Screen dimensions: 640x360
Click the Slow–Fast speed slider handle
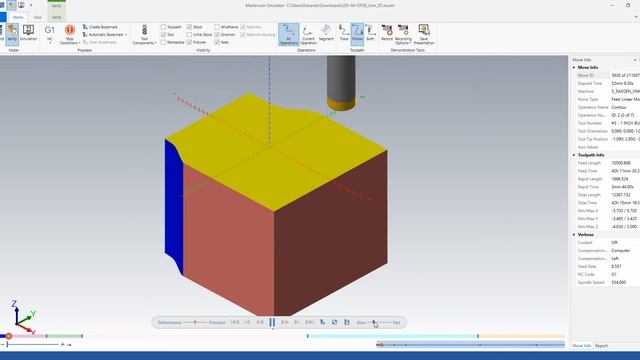coord(373,322)
